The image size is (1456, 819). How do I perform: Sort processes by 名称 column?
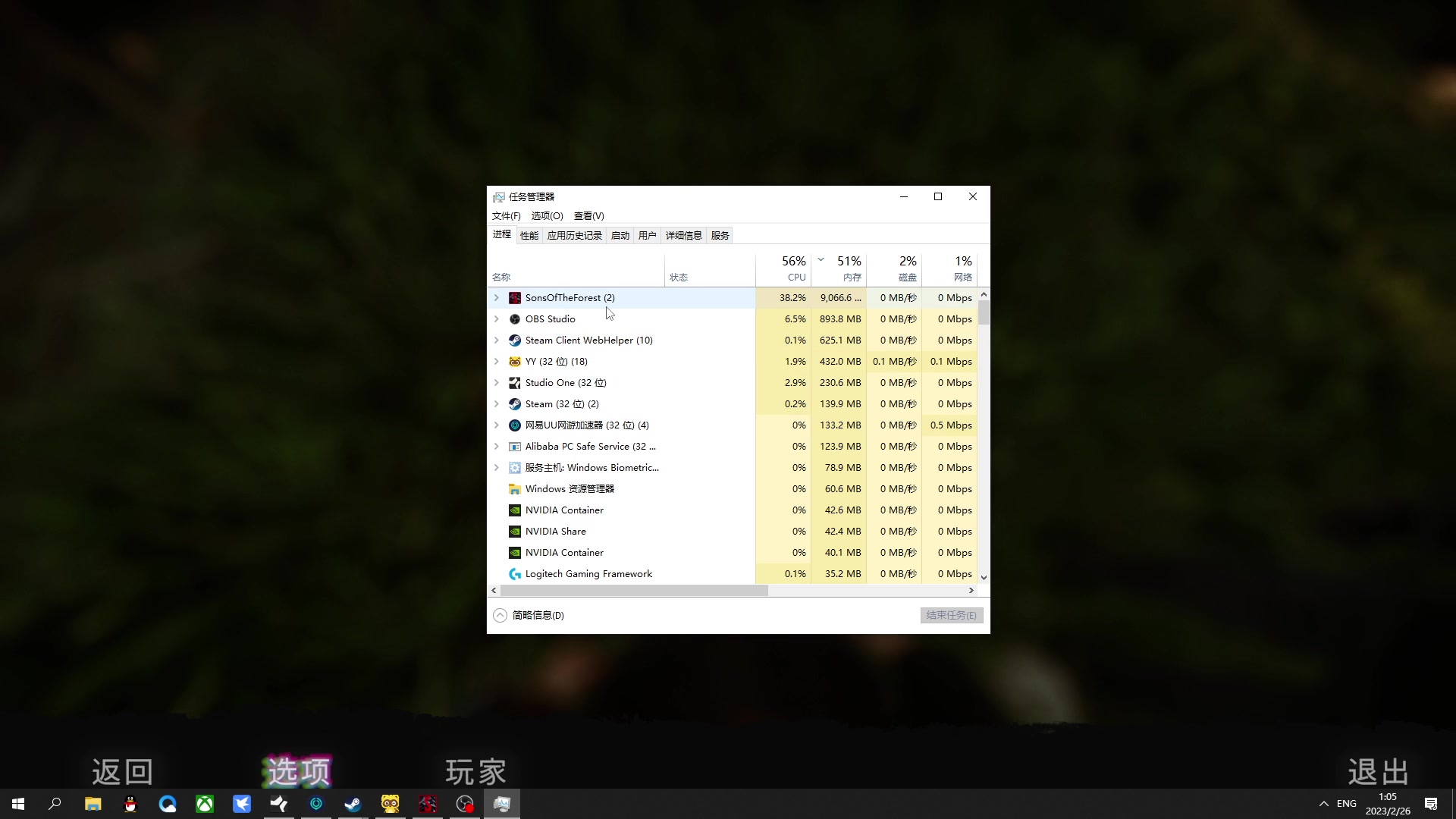click(x=577, y=268)
